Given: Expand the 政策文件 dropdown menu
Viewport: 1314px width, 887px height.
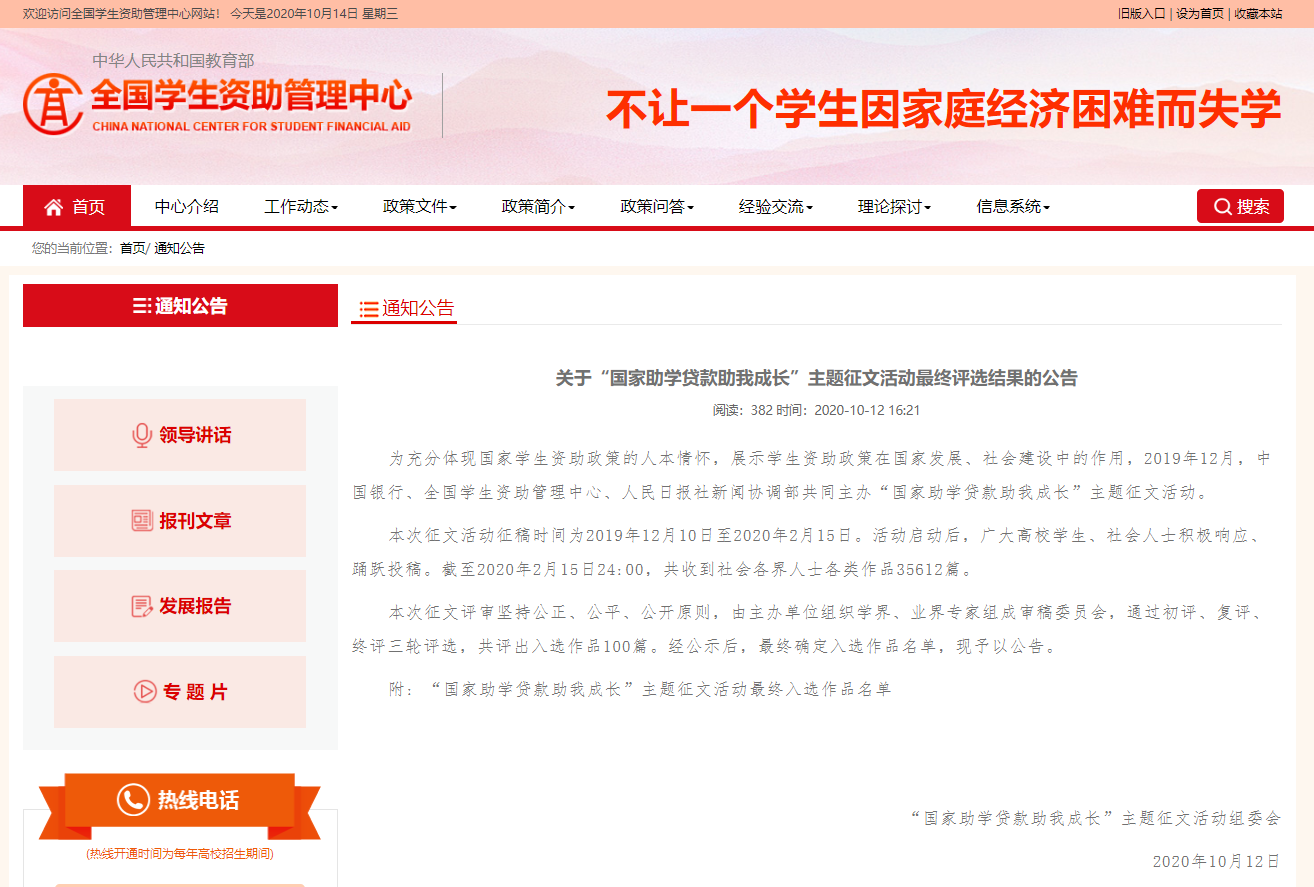Looking at the screenshot, I should [x=419, y=207].
